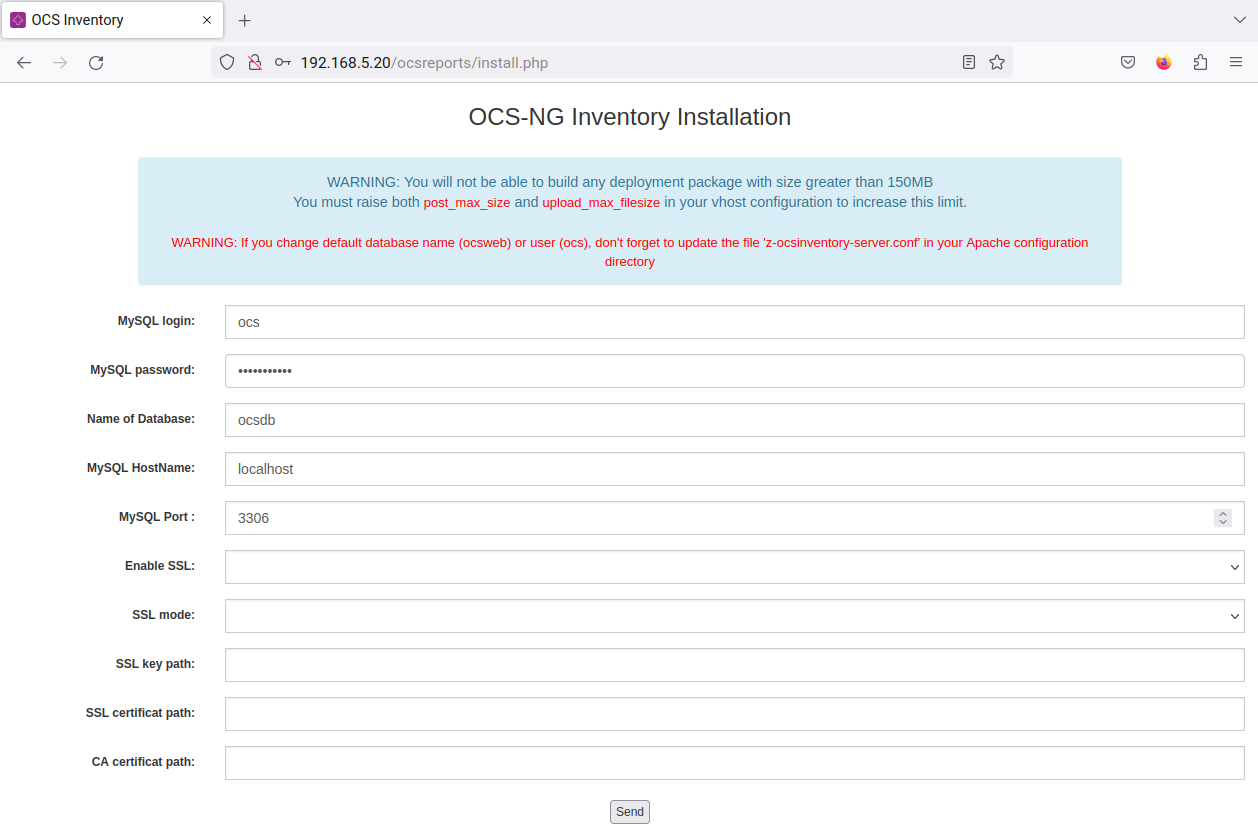Submit the form with Send
This screenshot has height=837, width=1258.
(630, 812)
